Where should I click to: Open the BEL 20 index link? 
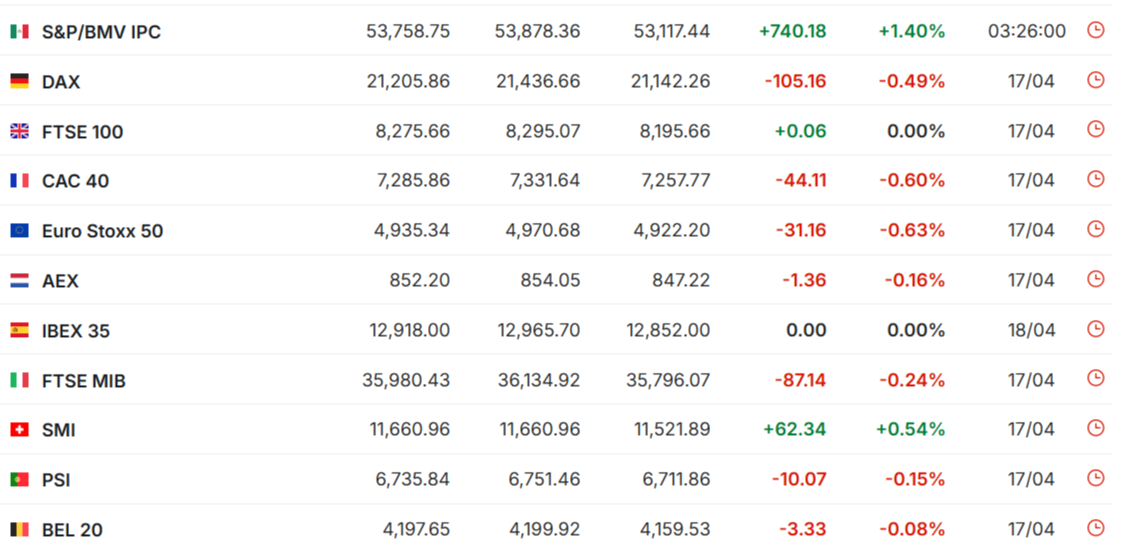(72, 530)
